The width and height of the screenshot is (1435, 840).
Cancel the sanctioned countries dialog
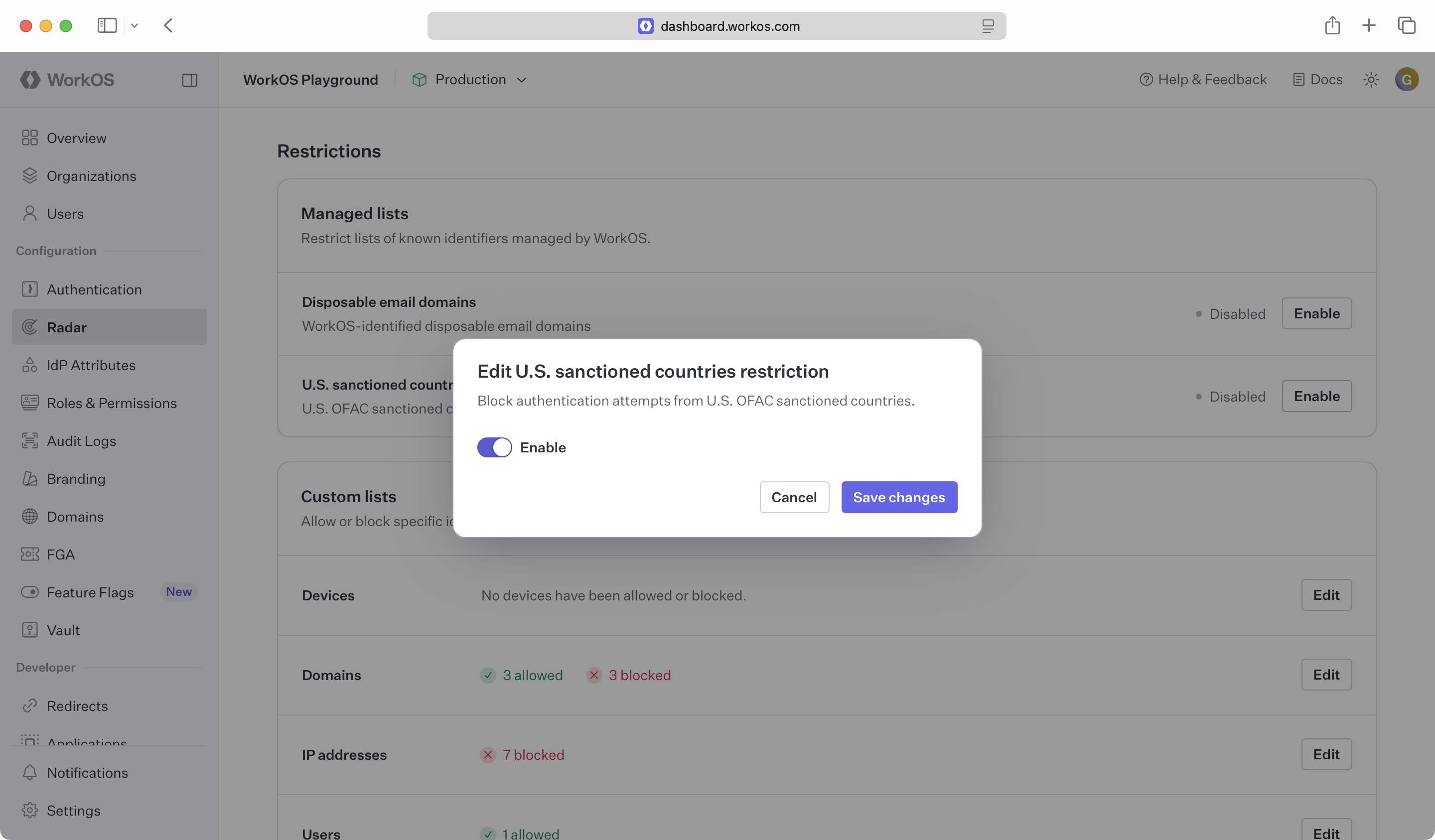[x=794, y=497]
